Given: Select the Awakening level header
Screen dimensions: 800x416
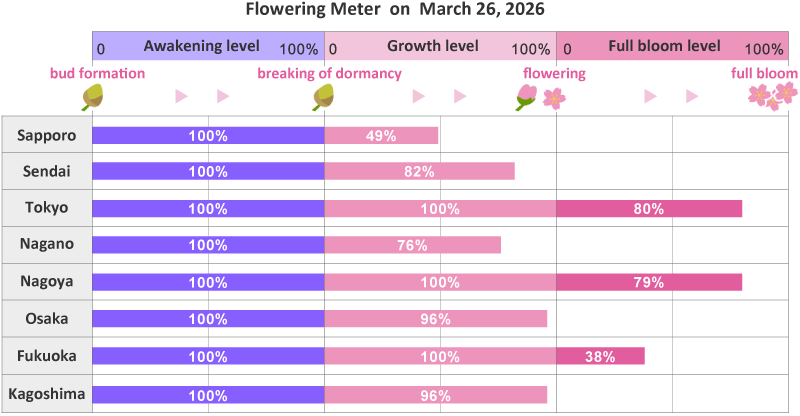Looking at the screenshot, I should point(208,47).
